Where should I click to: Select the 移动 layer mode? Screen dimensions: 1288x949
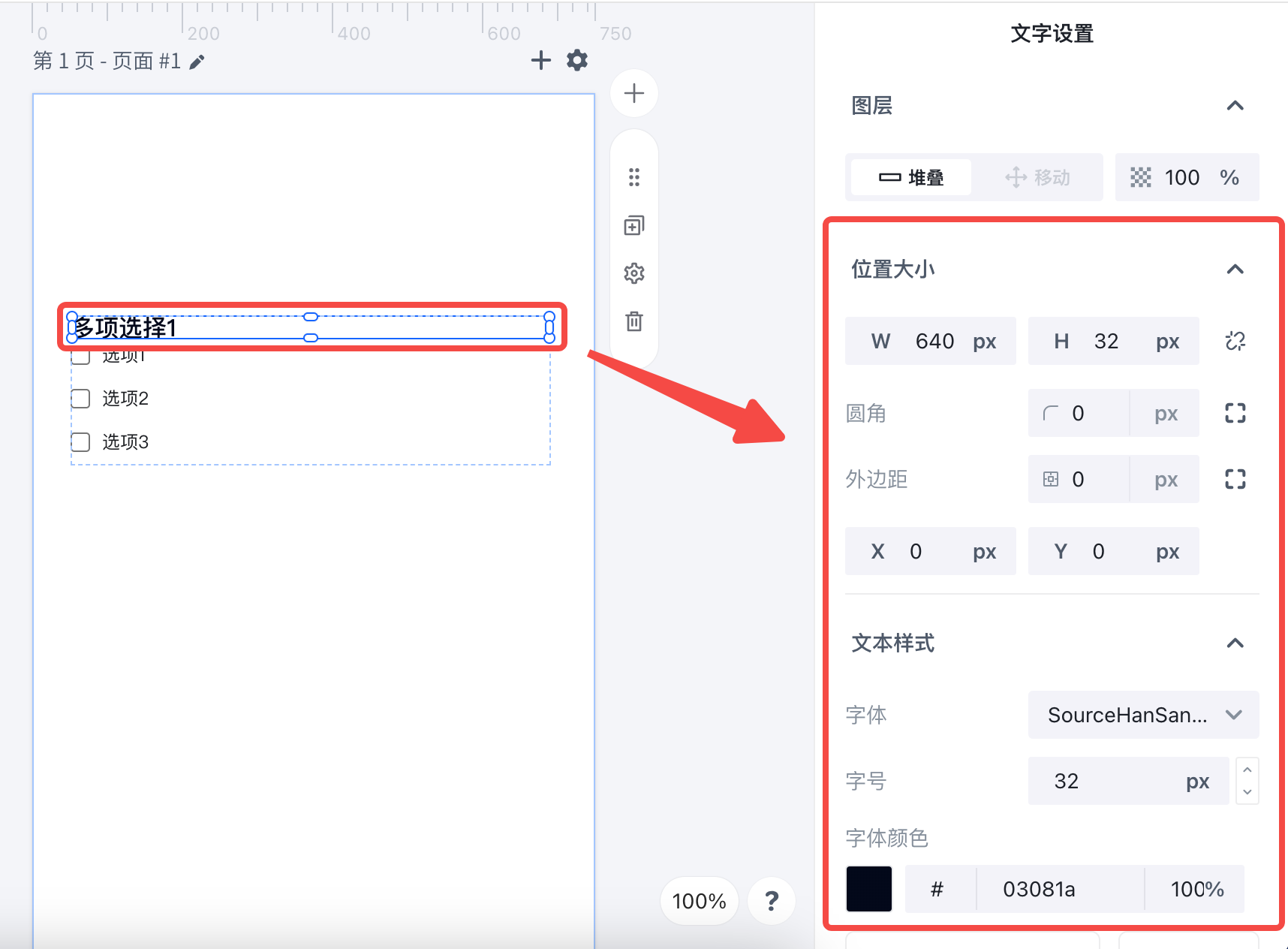coord(1037,177)
